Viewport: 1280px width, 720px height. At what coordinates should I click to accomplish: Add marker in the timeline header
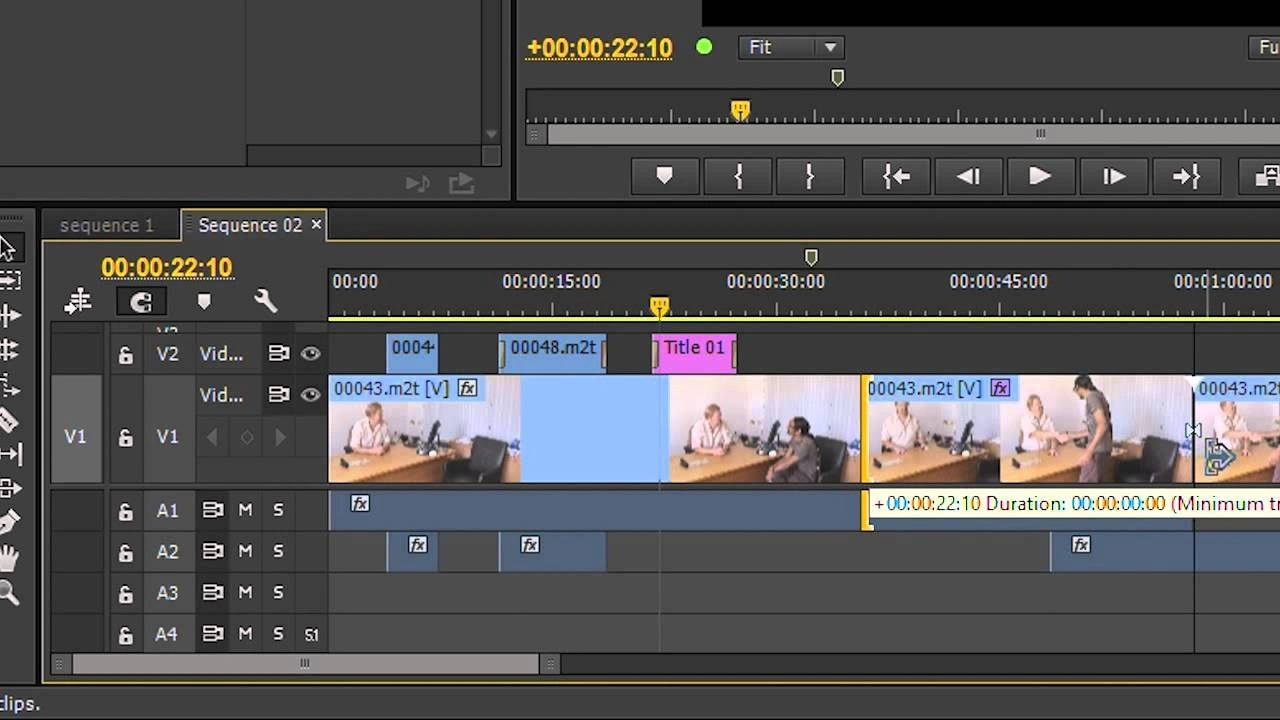coord(204,301)
